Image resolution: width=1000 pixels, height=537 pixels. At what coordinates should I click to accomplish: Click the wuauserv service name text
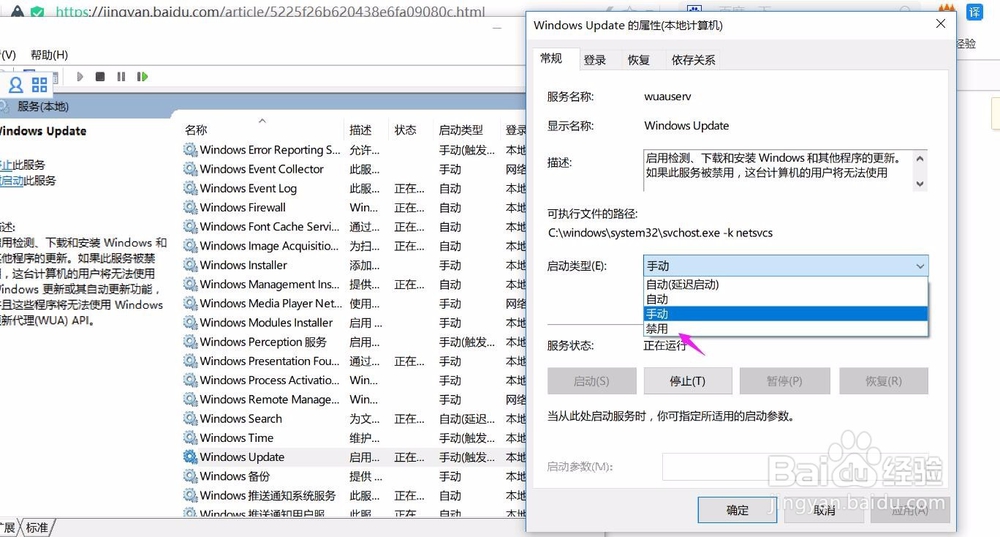coord(667,96)
